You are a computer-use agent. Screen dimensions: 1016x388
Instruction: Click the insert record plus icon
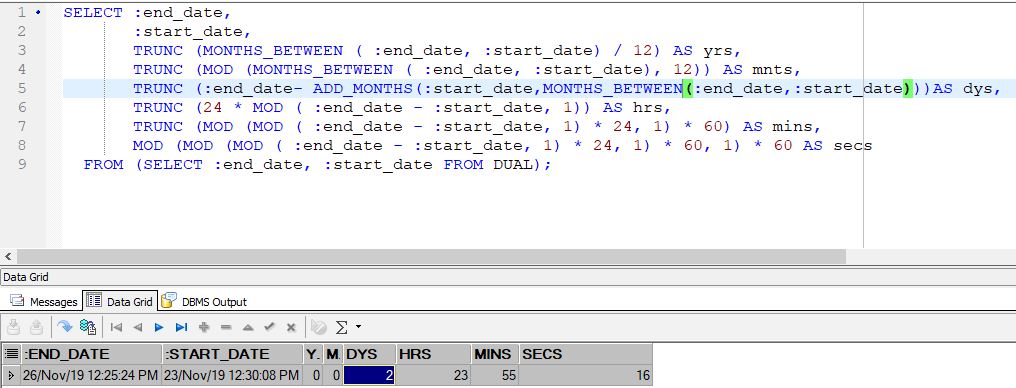(x=204, y=328)
